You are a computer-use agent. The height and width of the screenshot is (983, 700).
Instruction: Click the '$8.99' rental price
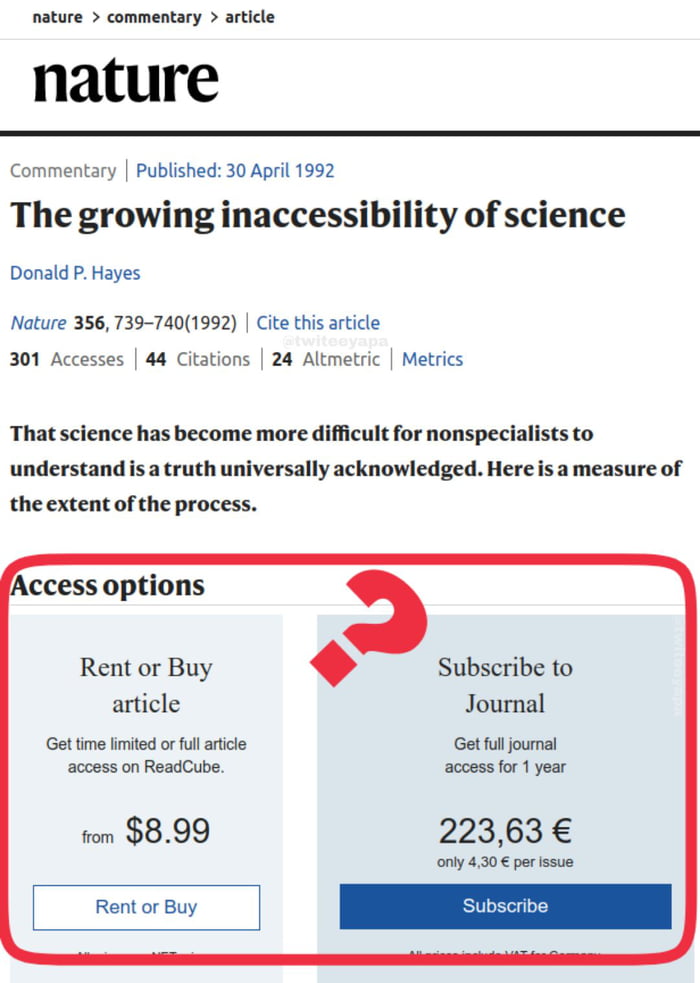click(168, 831)
